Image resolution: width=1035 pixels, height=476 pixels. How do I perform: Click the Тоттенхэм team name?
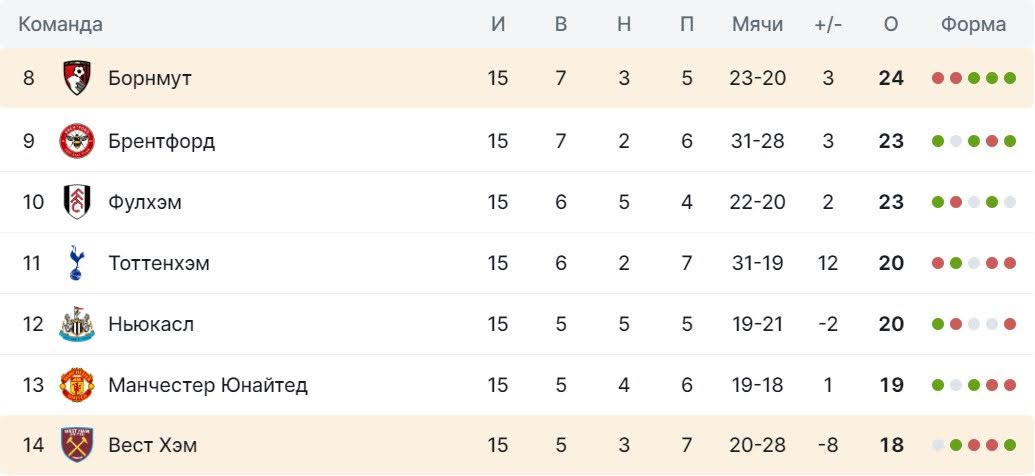click(x=159, y=263)
